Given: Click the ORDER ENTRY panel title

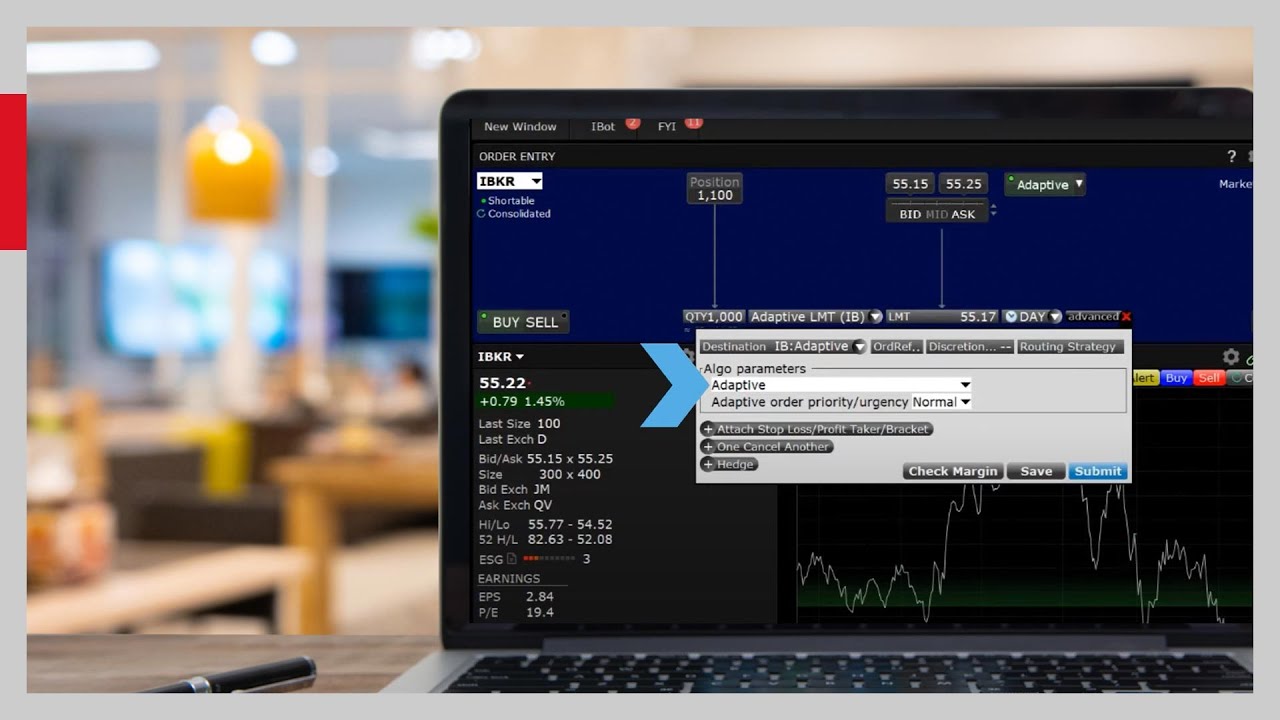Looking at the screenshot, I should tap(517, 156).
